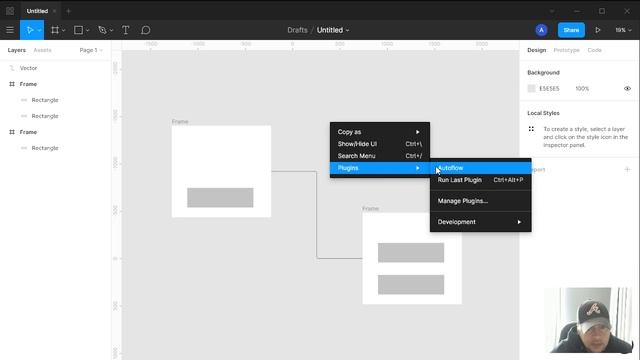Image resolution: width=640 pixels, height=360 pixels.
Task: Select the connector line between frames
Action: point(317,215)
